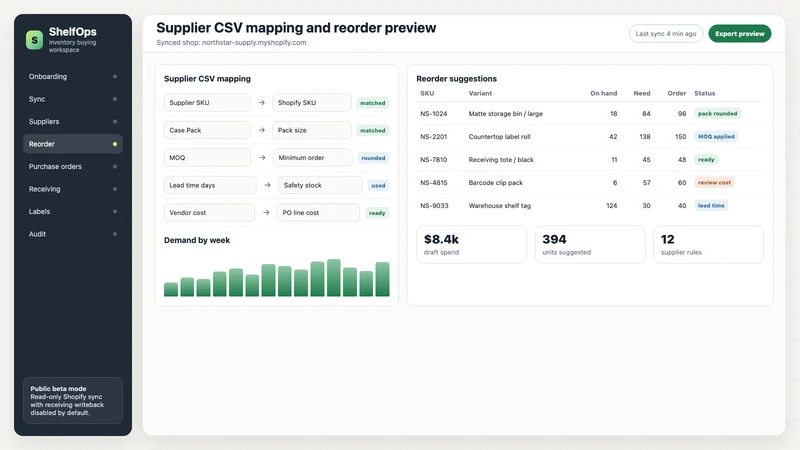Click the Need column header
800x450 pixels.
click(642, 93)
